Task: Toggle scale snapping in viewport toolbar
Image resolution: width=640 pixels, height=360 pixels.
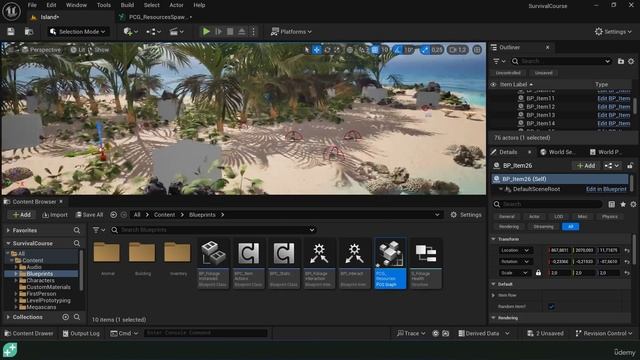Action: tap(425, 50)
